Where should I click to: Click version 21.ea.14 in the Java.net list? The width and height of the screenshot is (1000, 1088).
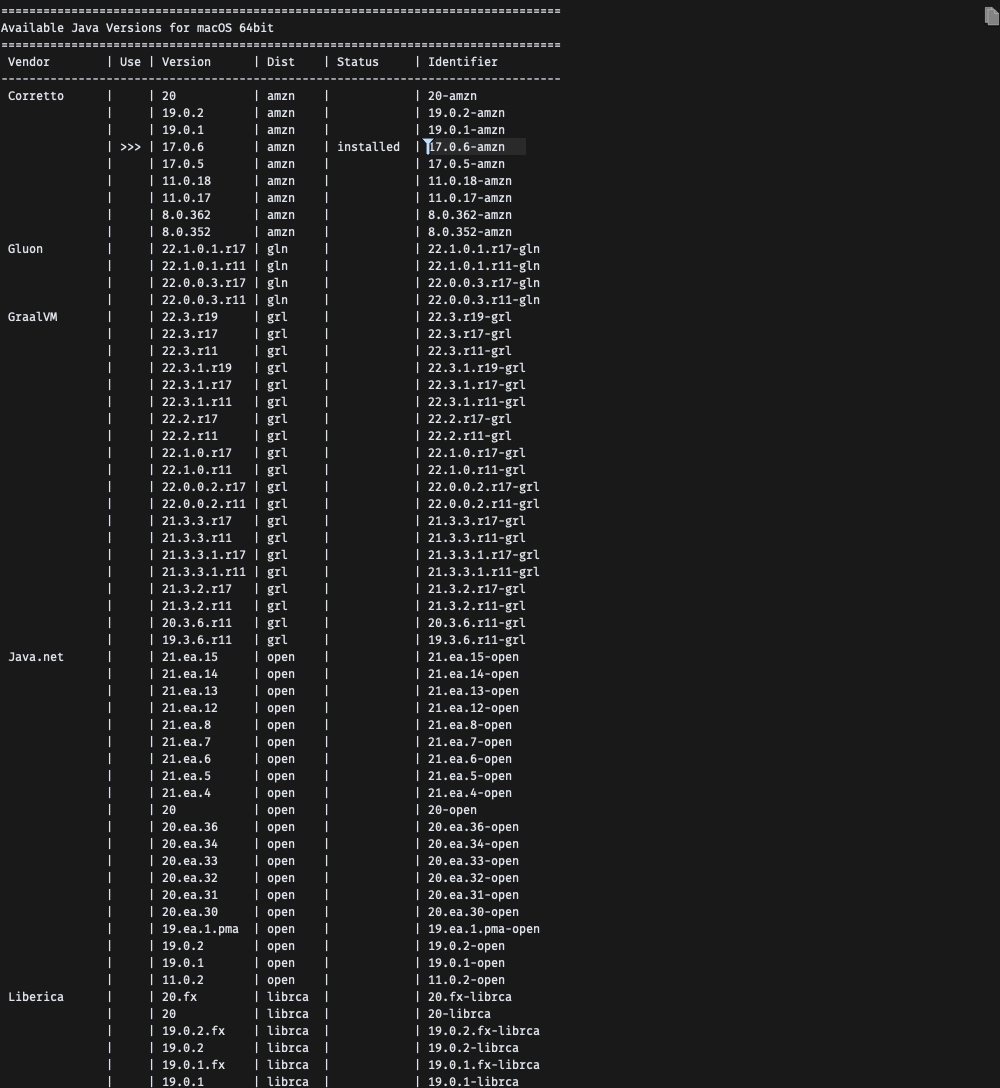tap(189, 674)
